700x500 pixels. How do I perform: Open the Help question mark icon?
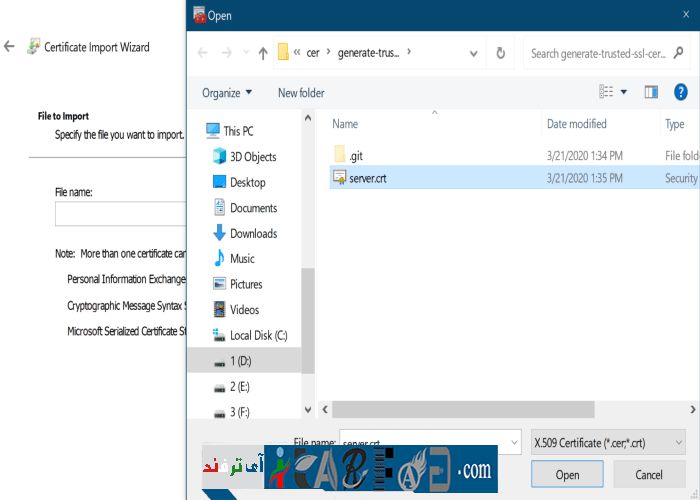[681, 92]
